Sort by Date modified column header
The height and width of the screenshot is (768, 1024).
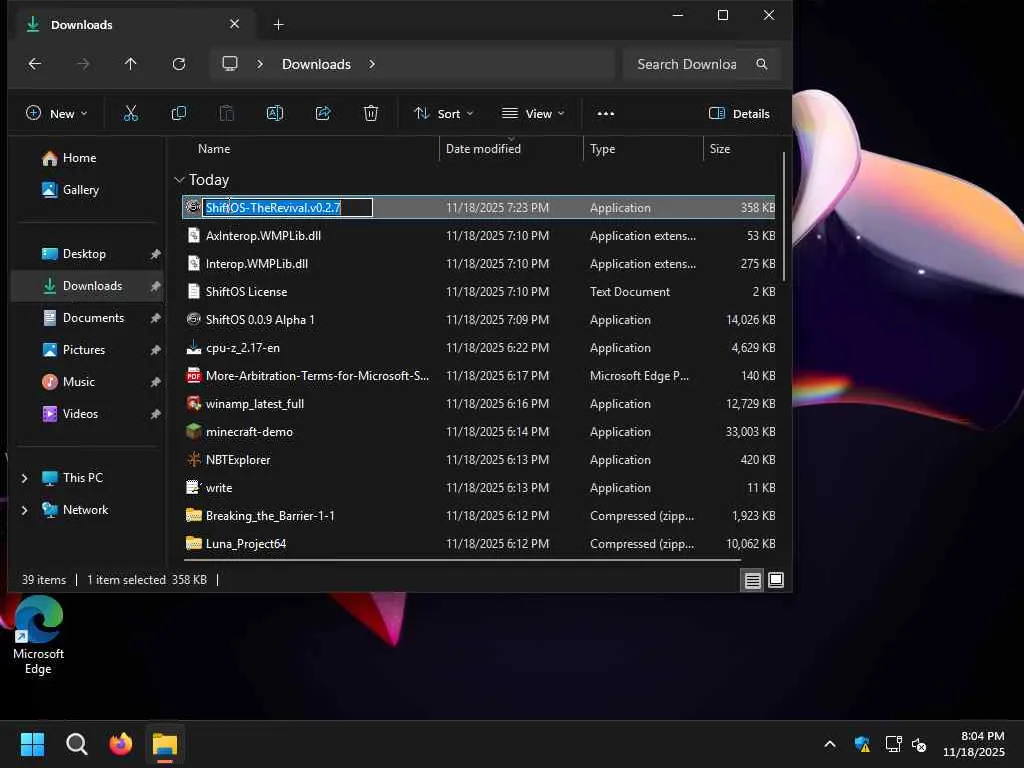point(483,149)
